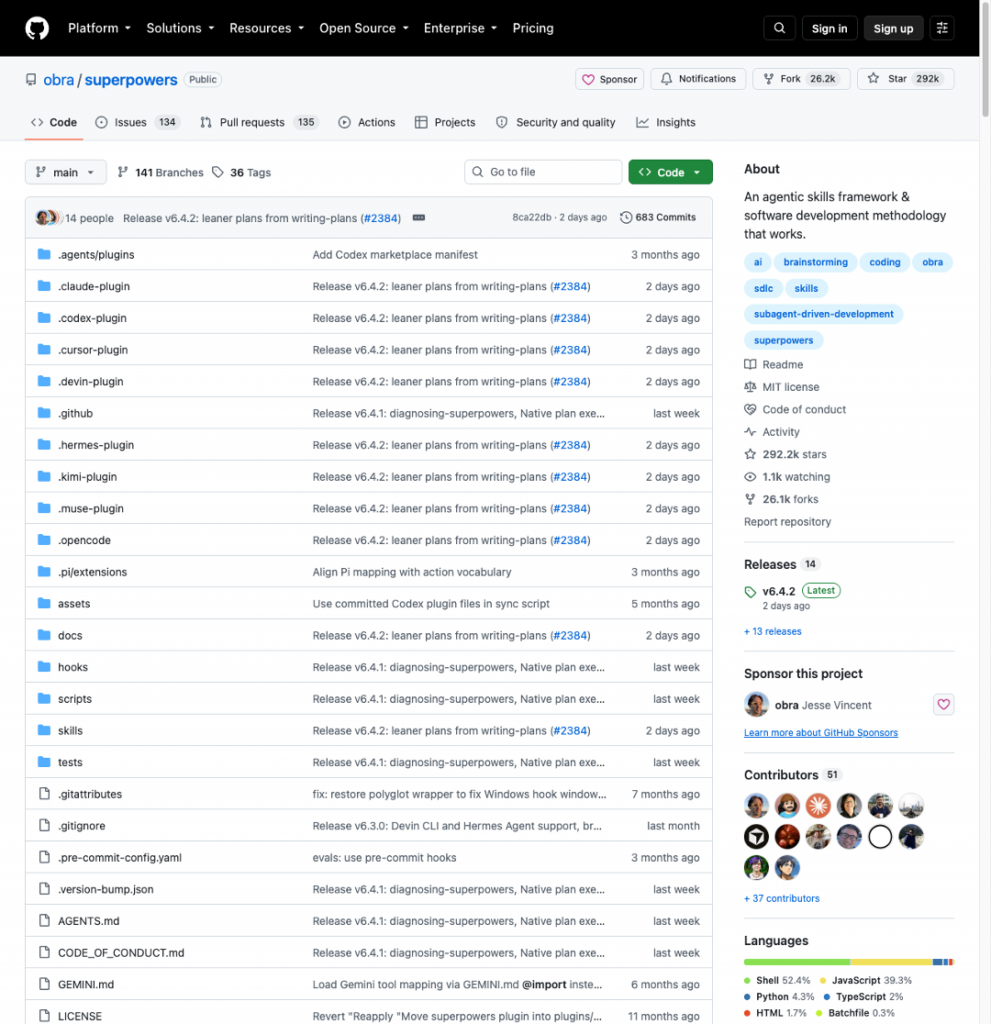The height and width of the screenshot is (1024, 991).
Task: Open the GEMINI.md file
Action: (x=86, y=984)
